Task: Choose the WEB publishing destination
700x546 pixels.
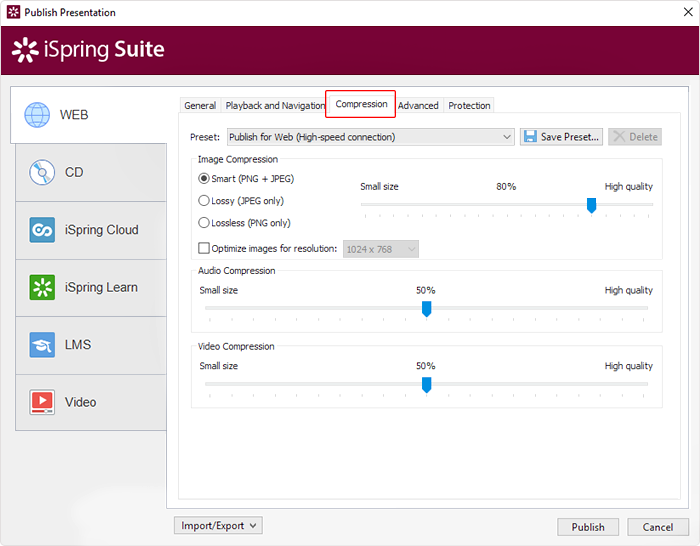Action: point(89,115)
